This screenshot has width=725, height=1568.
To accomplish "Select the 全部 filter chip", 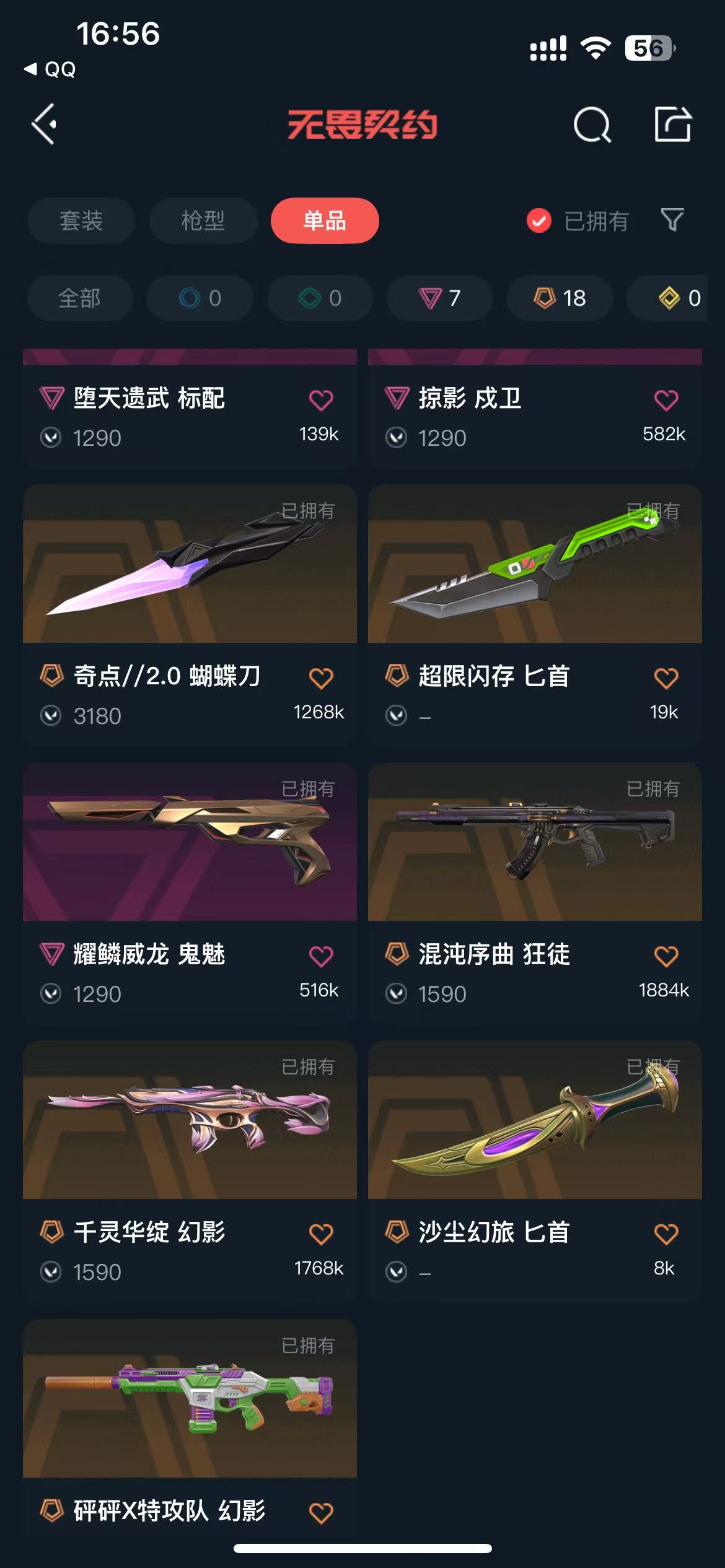I will [x=80, y=298].
